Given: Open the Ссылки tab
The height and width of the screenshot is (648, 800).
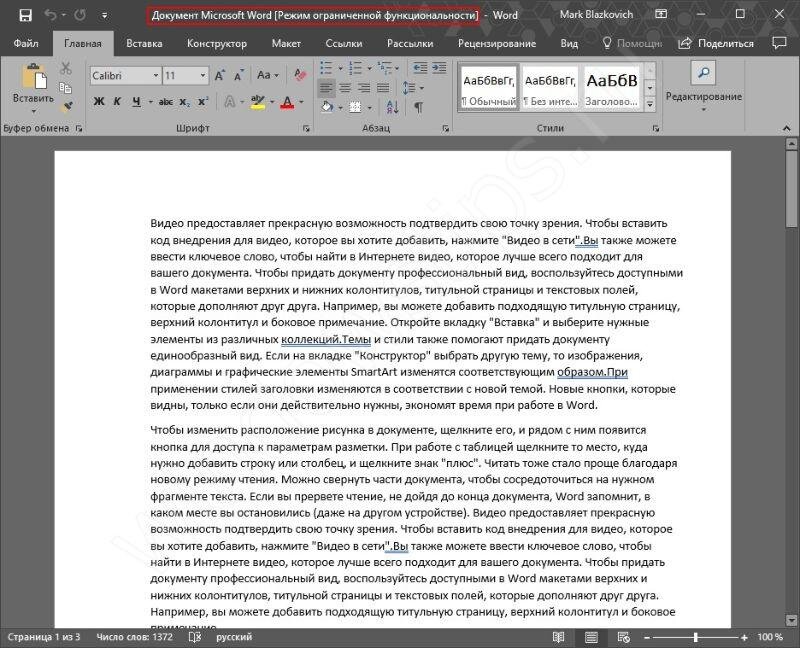Looking at the screenshot, I should point(343,43).
